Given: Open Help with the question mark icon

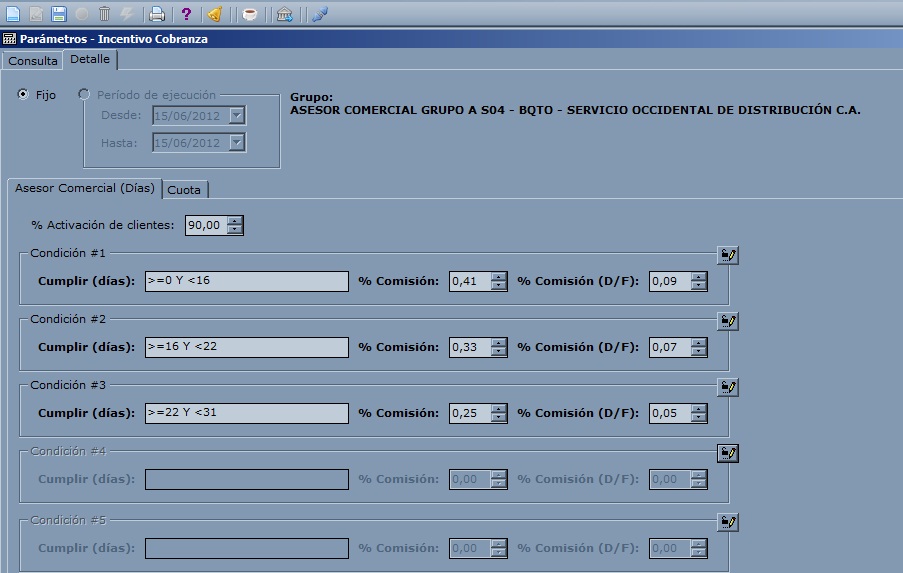Looking at the screenshot, I should 186,14.
